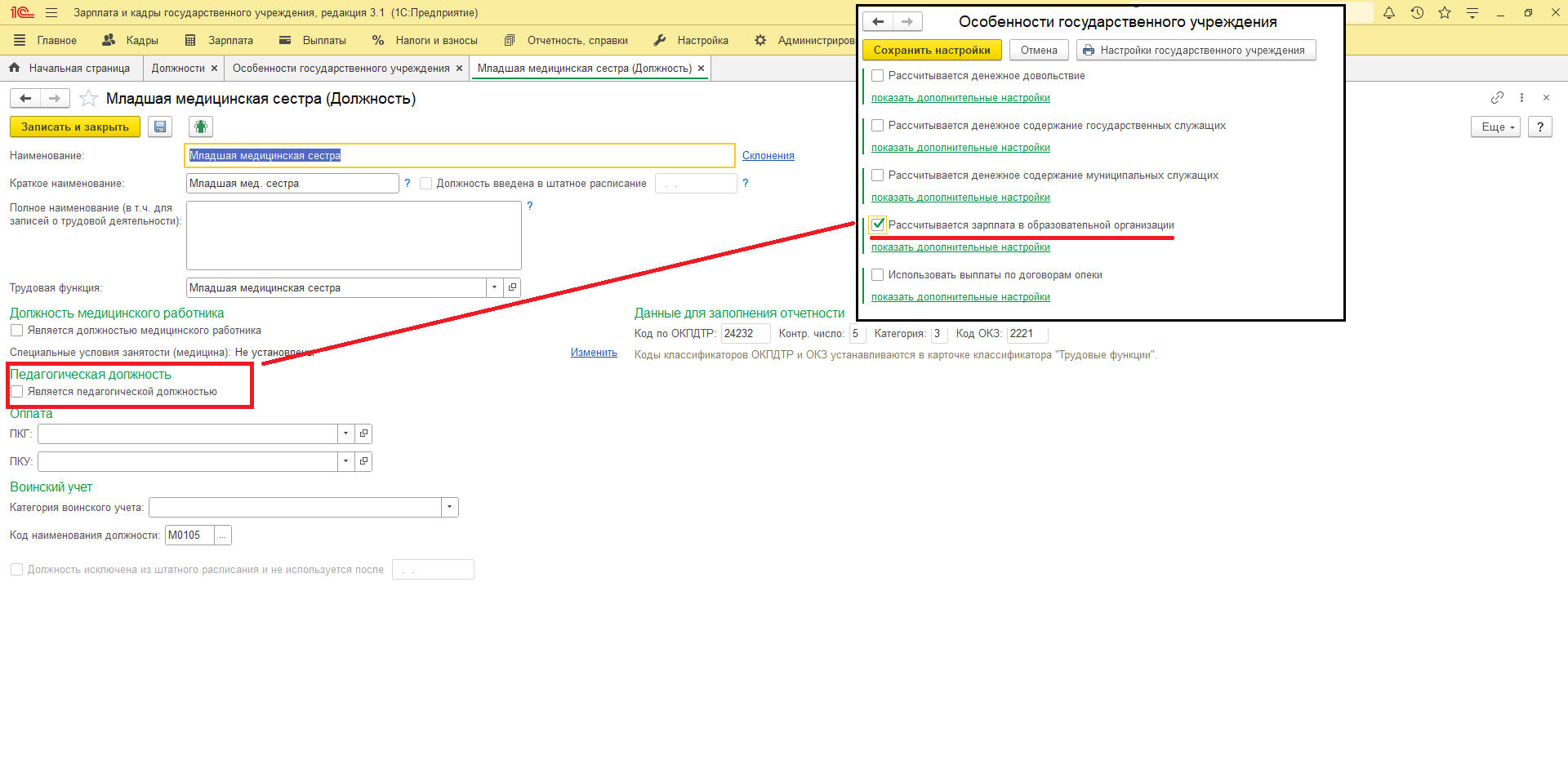Image resolution: width=1568 pixels, height=769 pixels.
Task: Open the three-dot options menu of the form
Action: click(1521, 98)
